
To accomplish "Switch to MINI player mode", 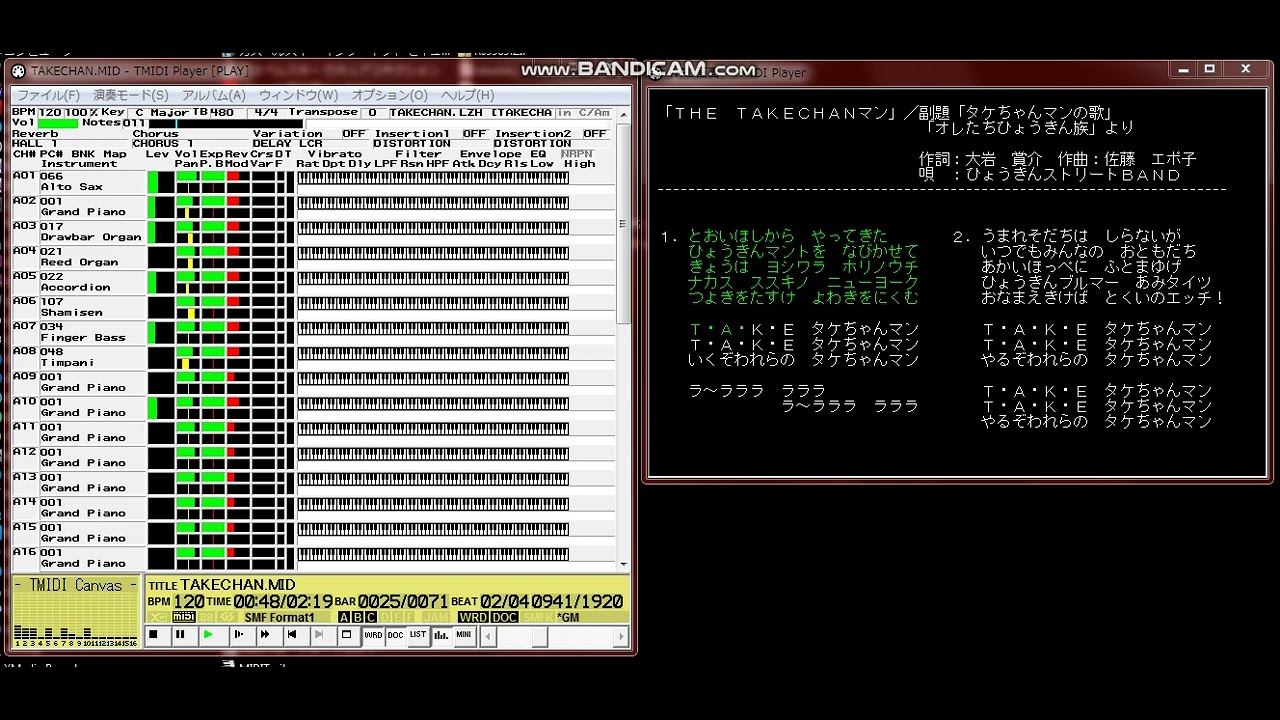I will click(464, 635).
